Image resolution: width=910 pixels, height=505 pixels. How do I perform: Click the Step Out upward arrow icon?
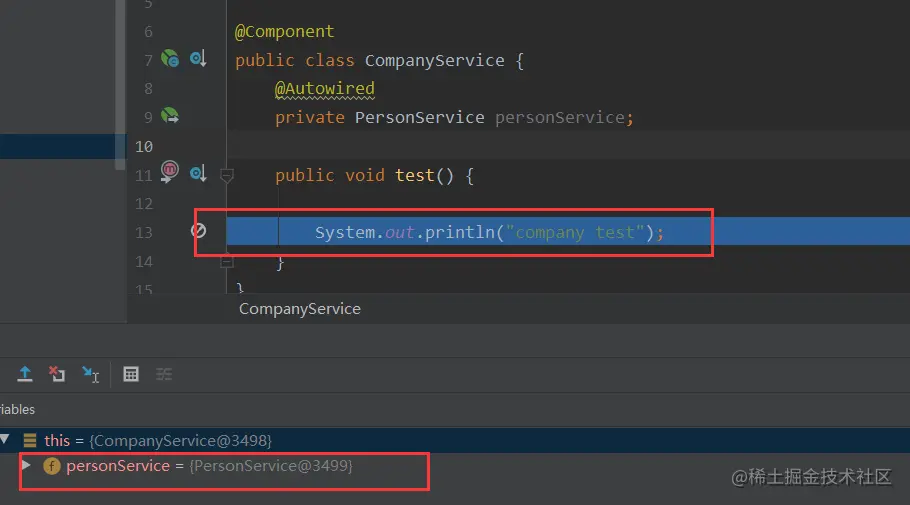click(x=25, y=374)
